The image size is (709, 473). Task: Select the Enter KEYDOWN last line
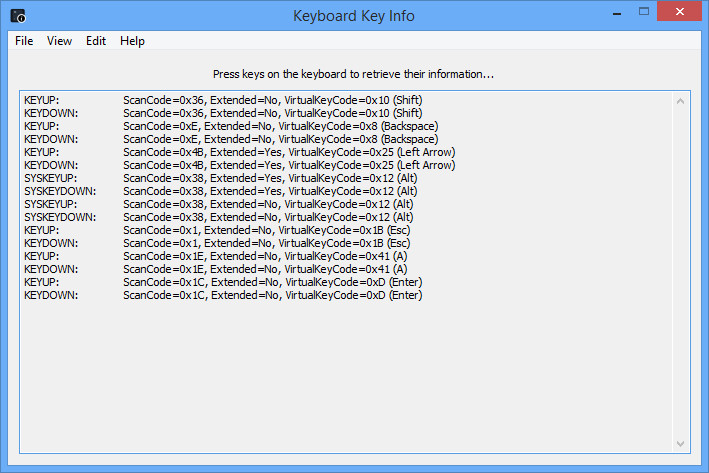click(x=240, y=295)
